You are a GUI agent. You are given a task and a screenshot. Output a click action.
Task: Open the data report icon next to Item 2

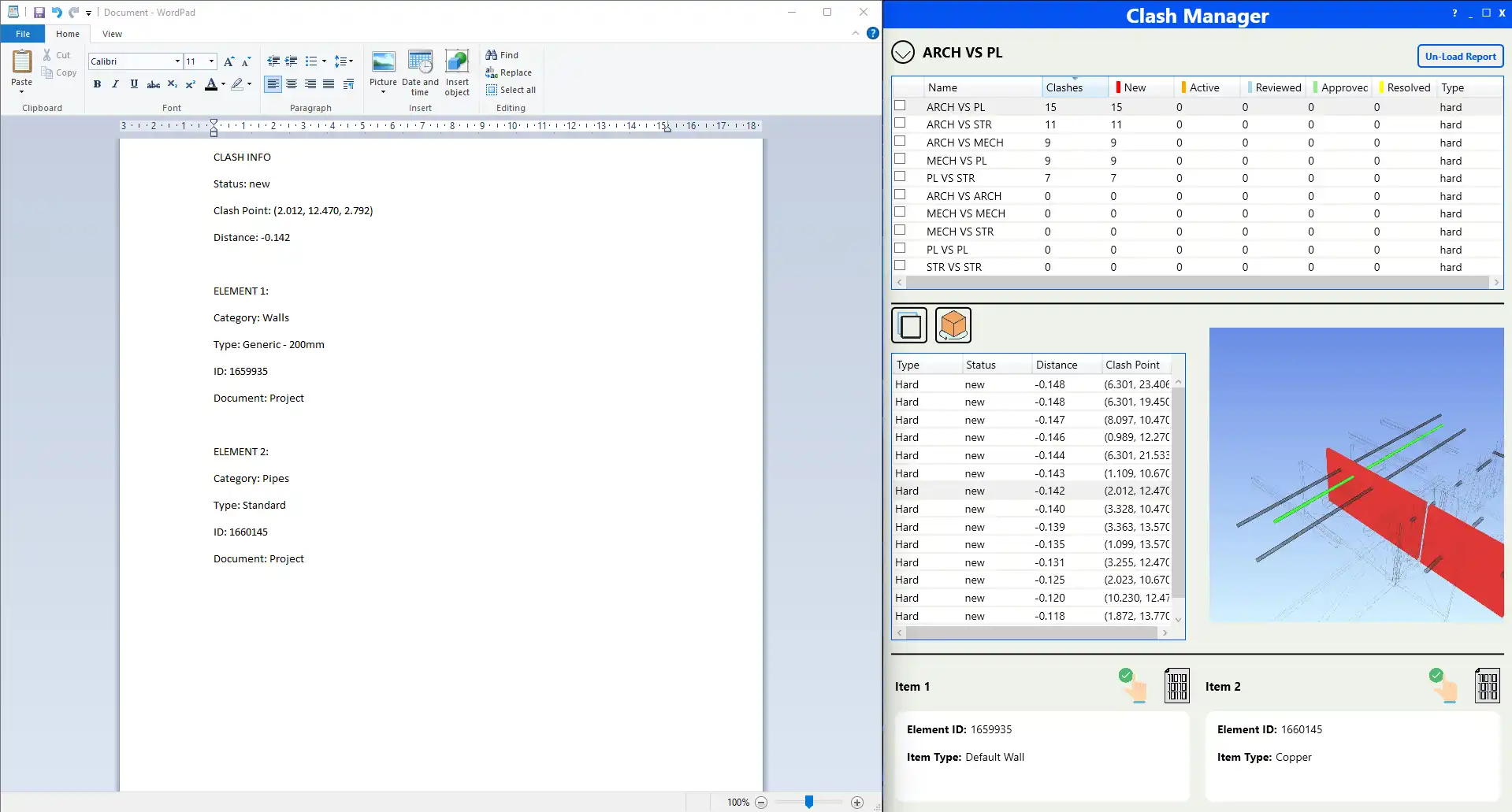coord(1488,685)
